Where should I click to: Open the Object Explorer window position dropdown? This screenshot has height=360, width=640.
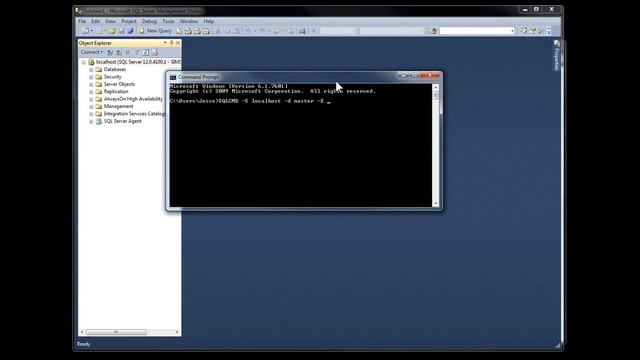(165, 43)
